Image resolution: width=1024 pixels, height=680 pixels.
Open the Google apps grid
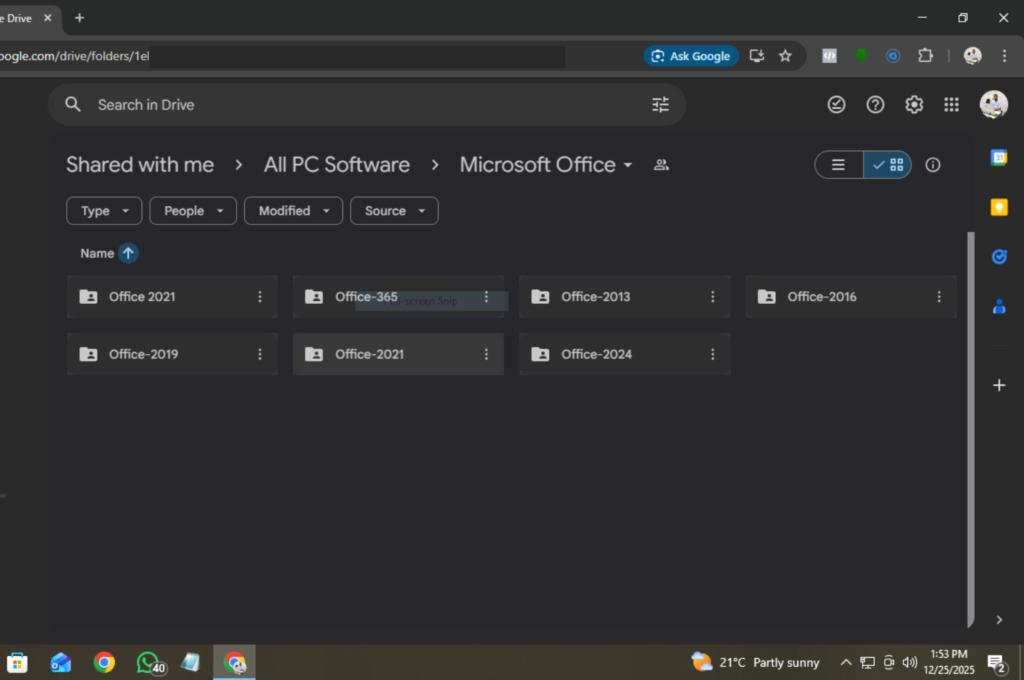pos(951,105)
